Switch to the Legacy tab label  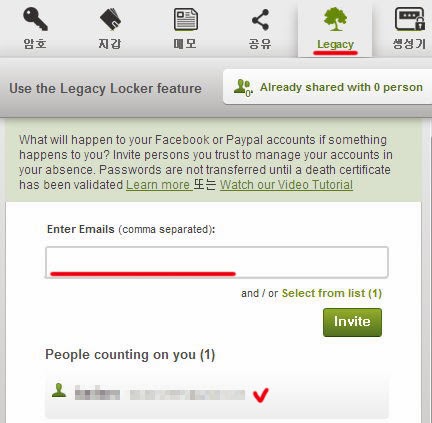[335, 44]
